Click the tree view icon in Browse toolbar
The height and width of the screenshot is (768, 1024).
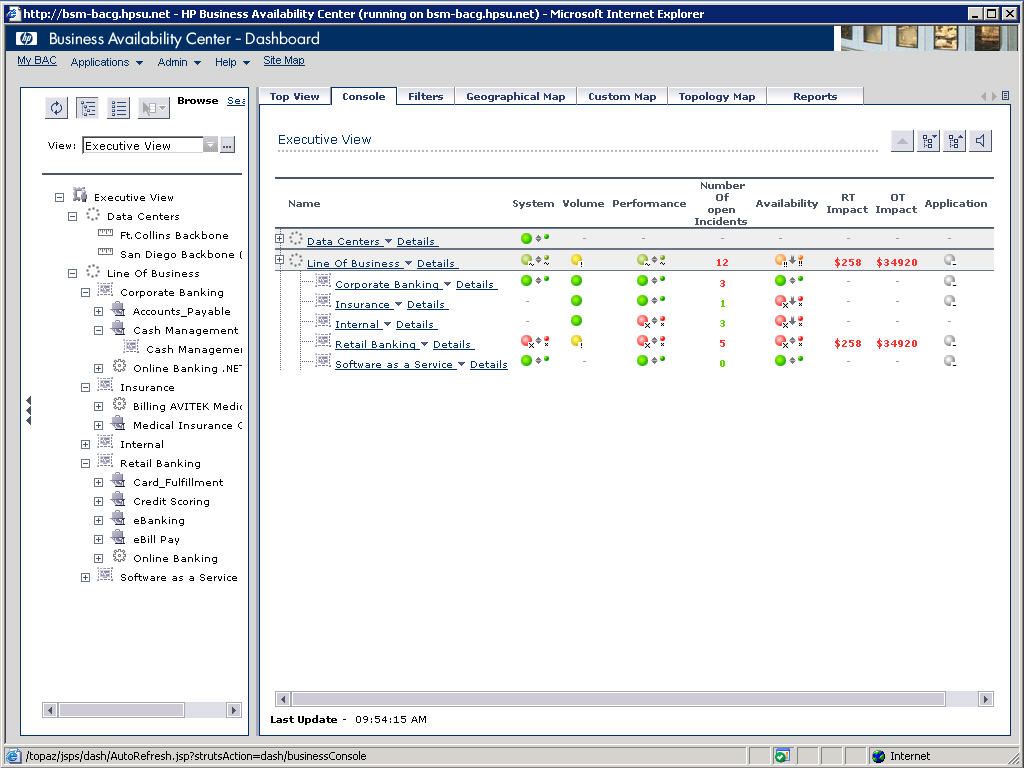88,108
